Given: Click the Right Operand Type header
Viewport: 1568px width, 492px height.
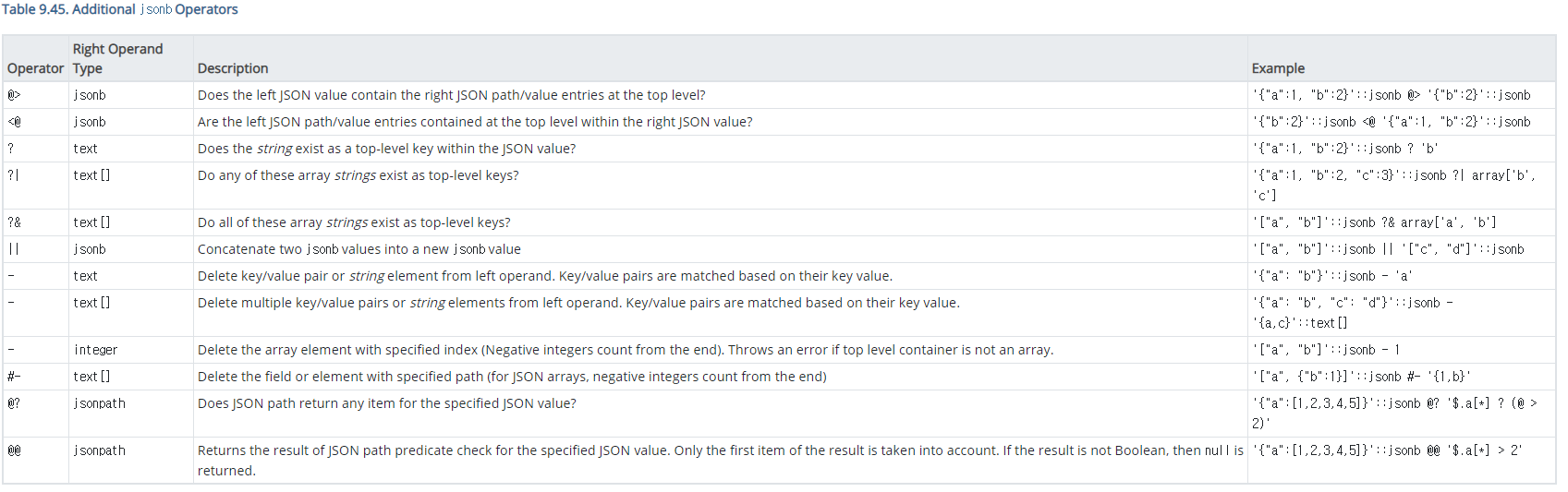Looking at the screenshot, I should 117,58.
